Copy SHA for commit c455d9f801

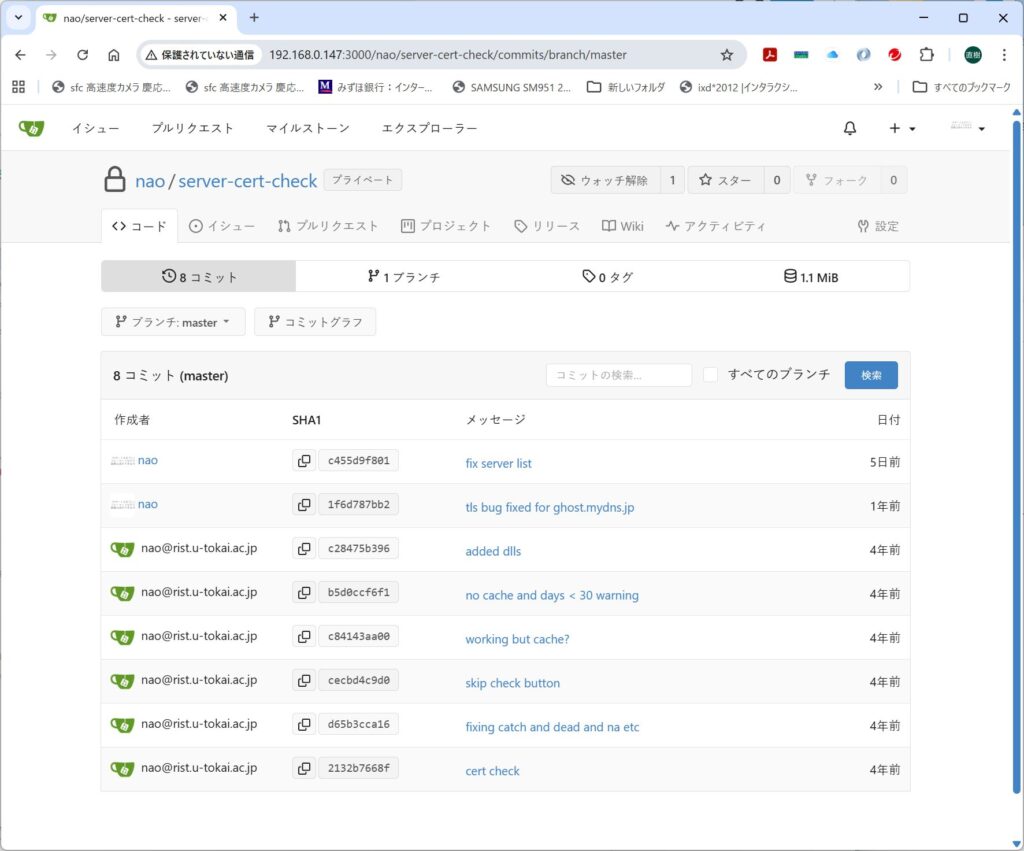point(304,461)
